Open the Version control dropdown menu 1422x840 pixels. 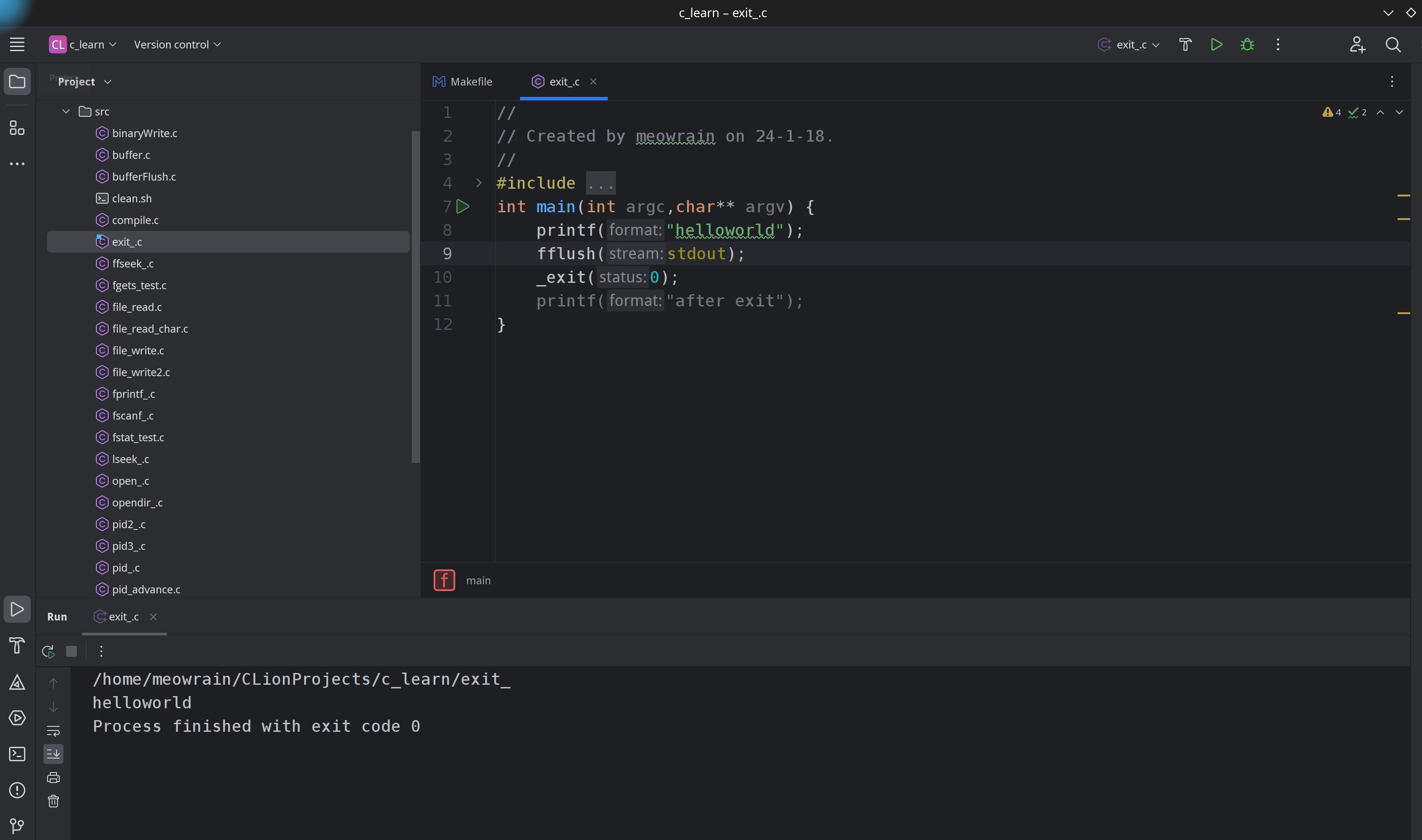(177, 44)
